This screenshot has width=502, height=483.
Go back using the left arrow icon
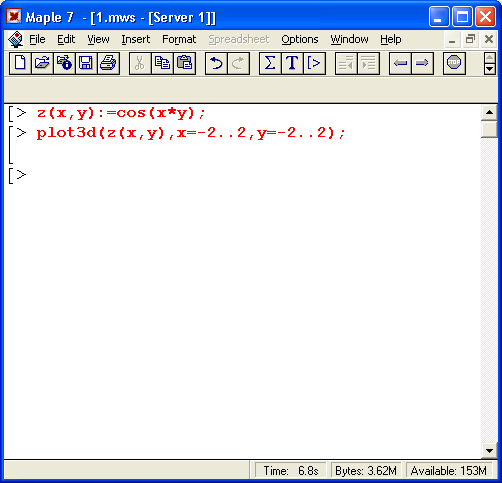(x=400, y=63)
